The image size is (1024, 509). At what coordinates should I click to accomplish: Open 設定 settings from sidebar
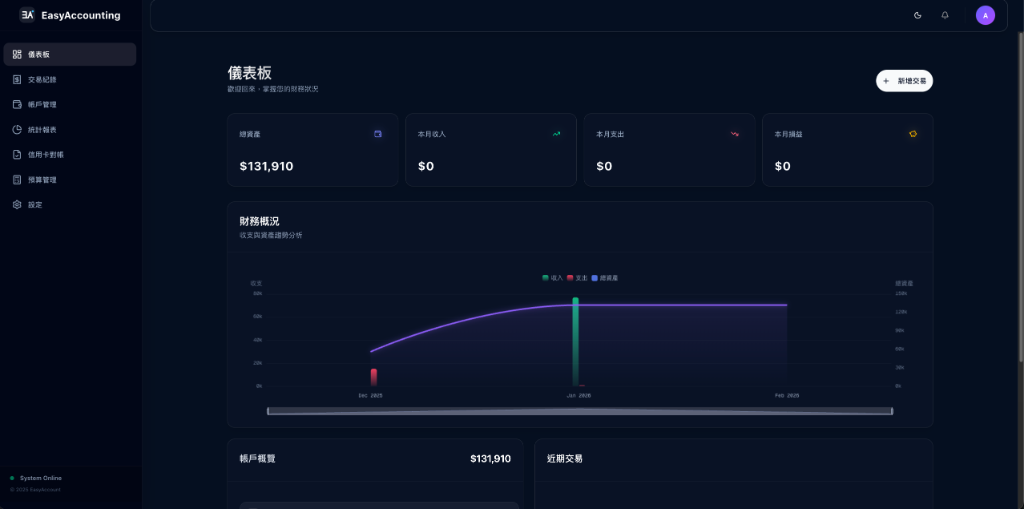tap(70, 205)
